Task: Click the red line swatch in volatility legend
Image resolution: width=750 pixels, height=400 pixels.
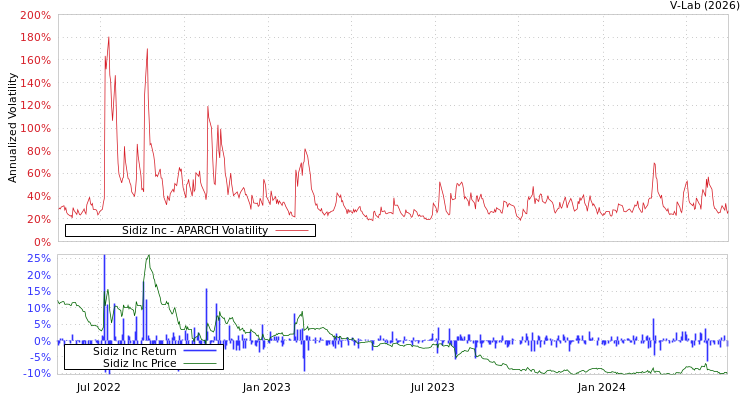Action: point(291,231)
